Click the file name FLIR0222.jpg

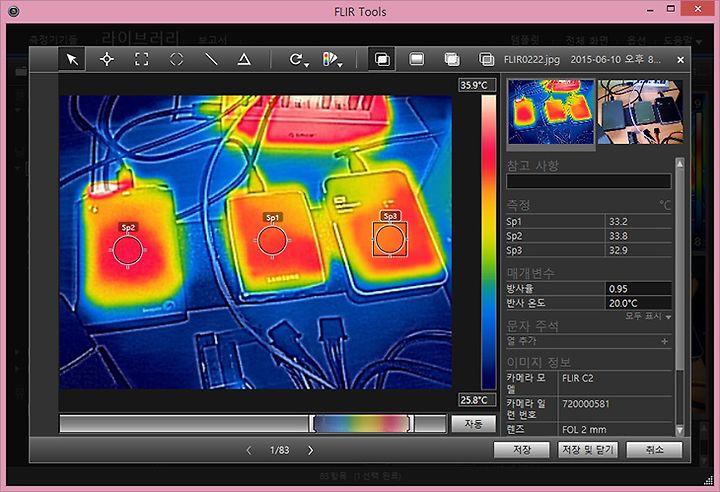click(x=532, y=60)
